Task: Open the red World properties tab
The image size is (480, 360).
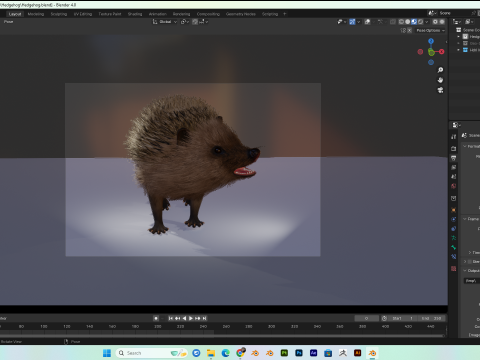Action: pos(454,186)
